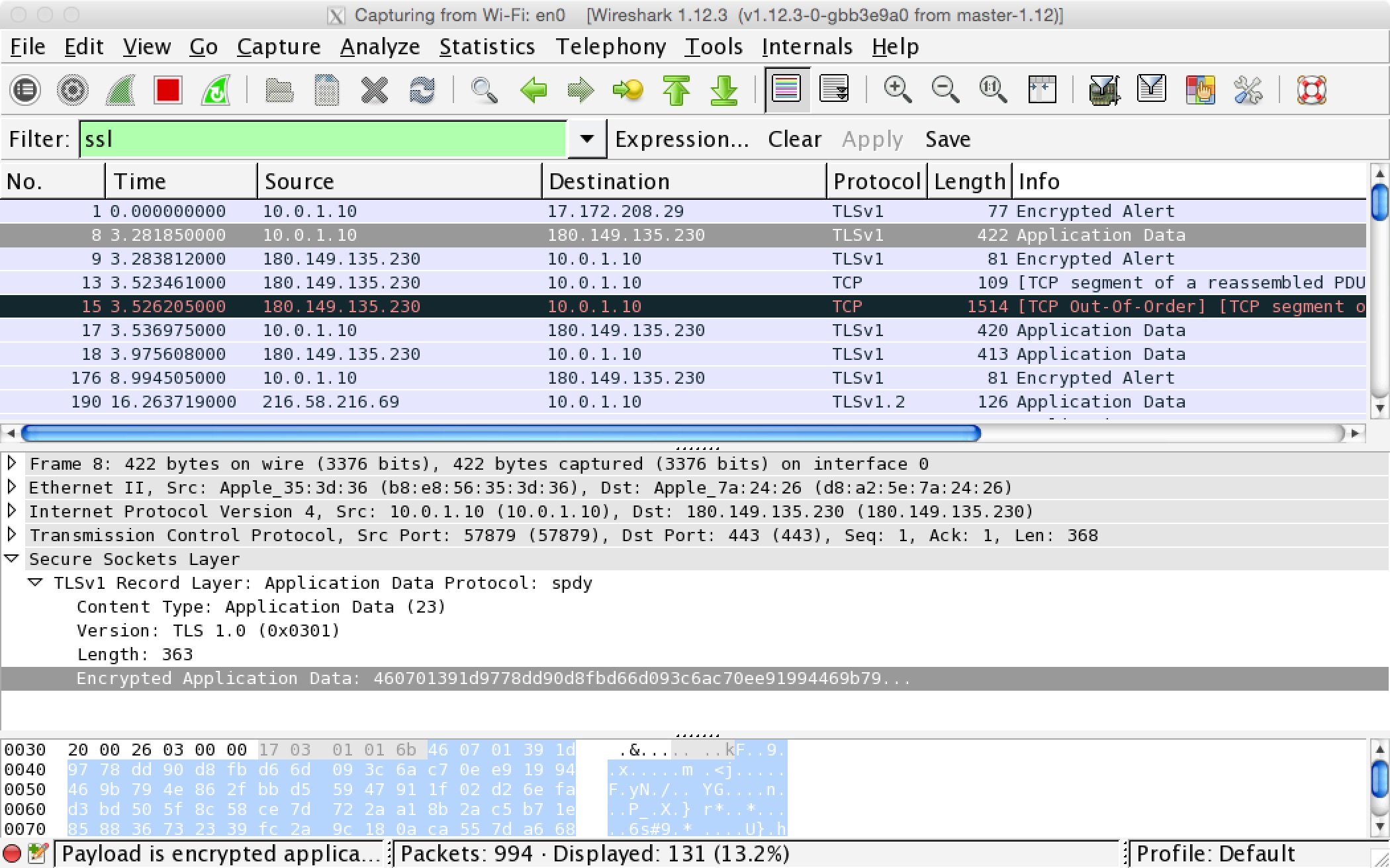Expand the Transmission Control Protocol tree
The width and height of the screenshot is (1390, 868).
pos(12,535)
